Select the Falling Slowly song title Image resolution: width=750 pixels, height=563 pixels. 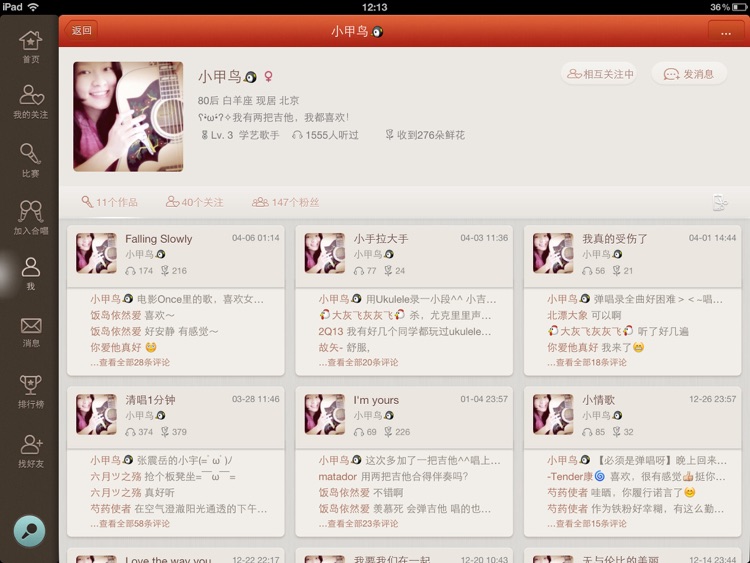click(x=158, y=239)
